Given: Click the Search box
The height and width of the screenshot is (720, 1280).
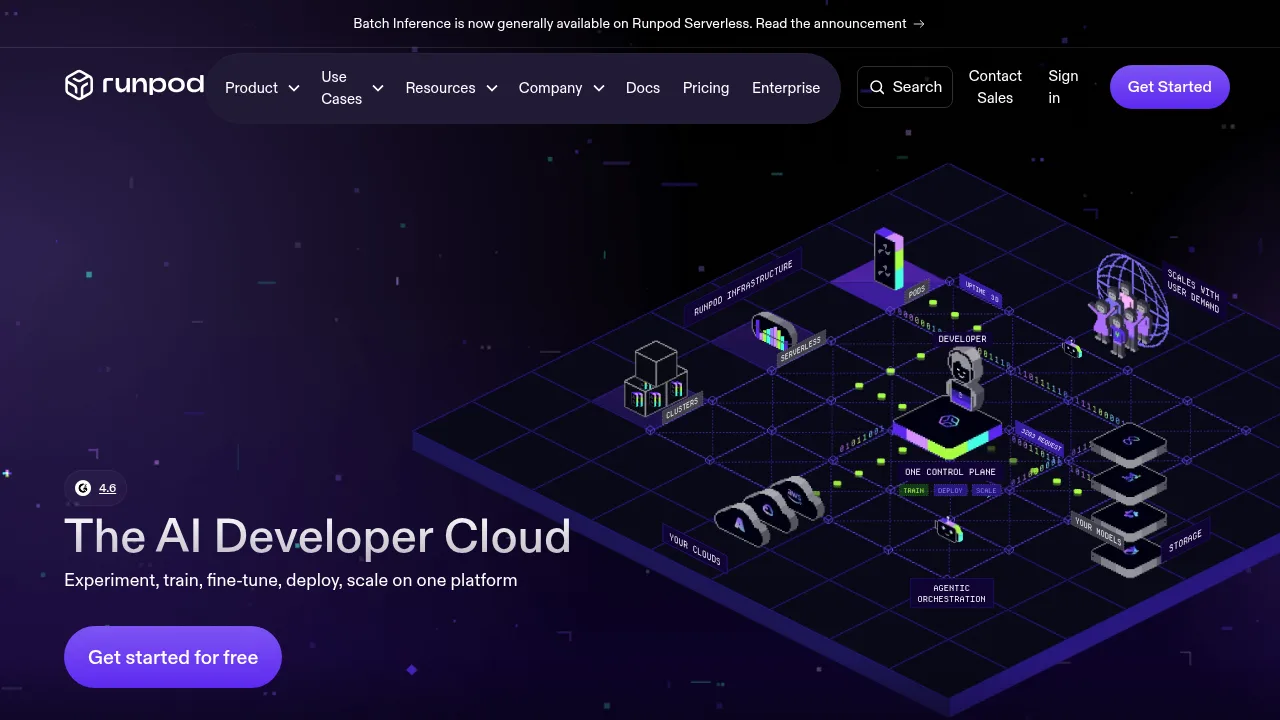Looking at the screenshot, I should pos(905,87).
